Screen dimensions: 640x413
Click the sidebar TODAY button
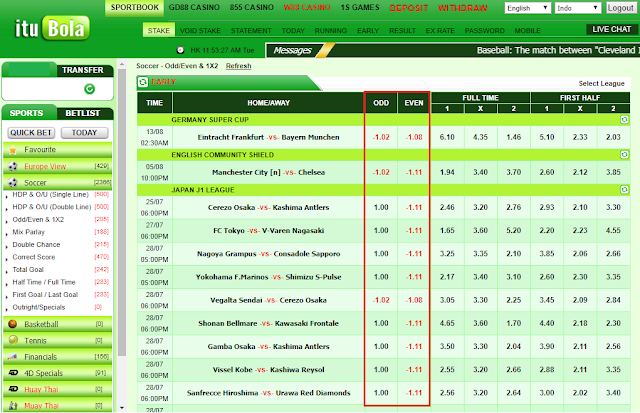[84, 133]
